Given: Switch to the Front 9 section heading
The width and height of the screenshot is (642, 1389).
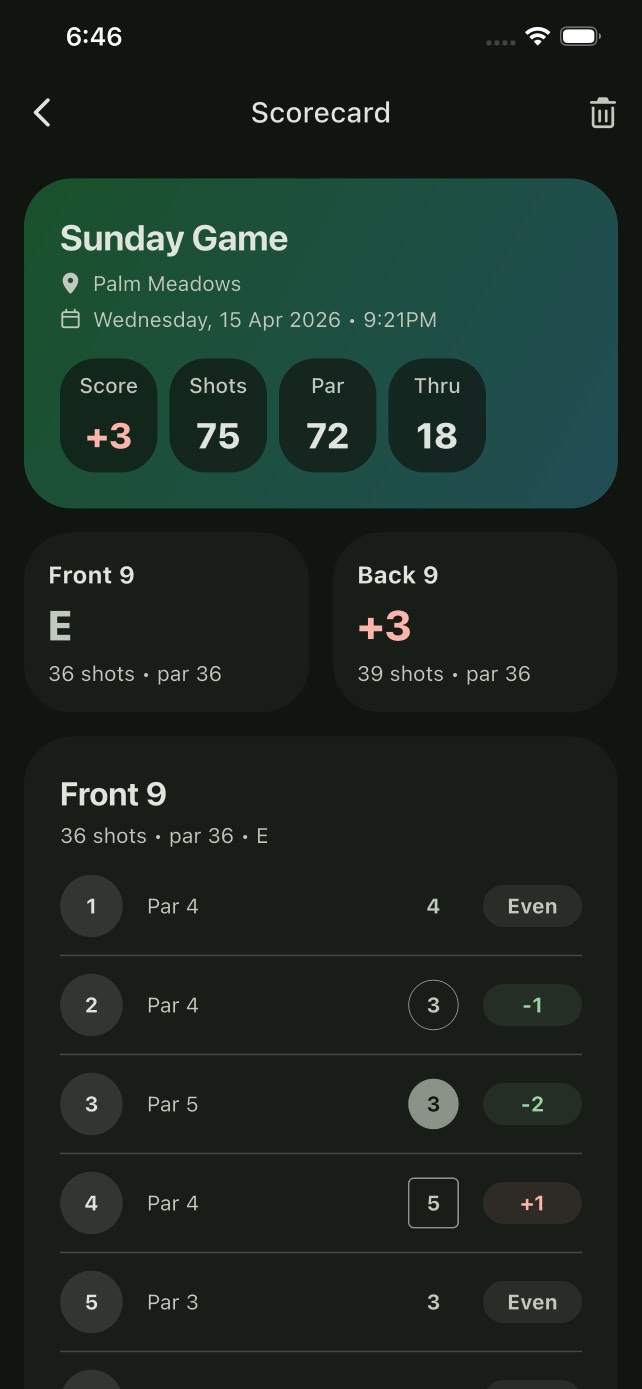Looking at the screenshot, I should pyautogui.click(x=113, y=794).
